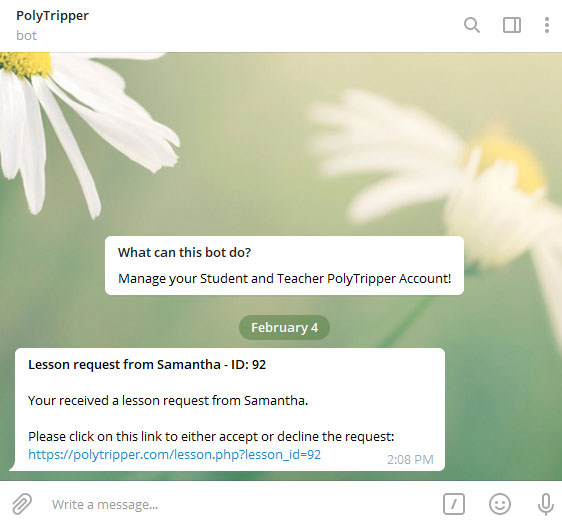Screen dimensions: 562x527
Task: Open the emoji picker smiley icon
Action: click(500, 504)
